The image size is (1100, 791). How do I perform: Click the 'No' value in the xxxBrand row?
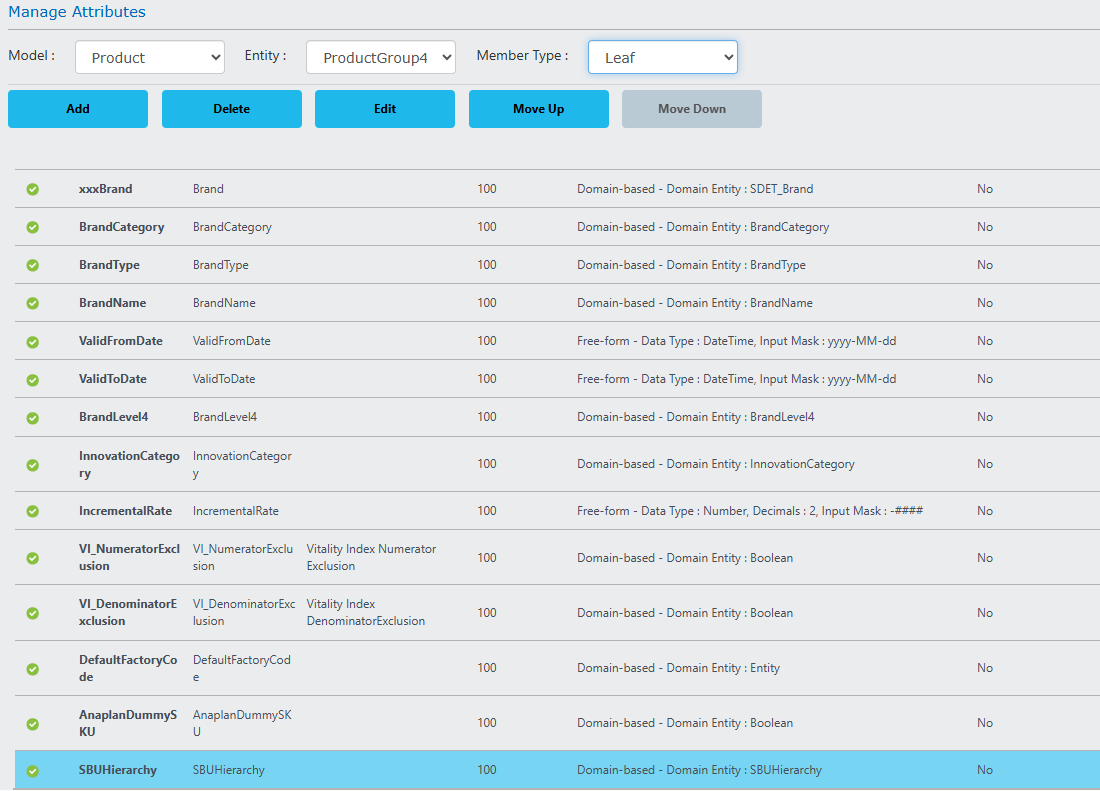click(985, 189)
